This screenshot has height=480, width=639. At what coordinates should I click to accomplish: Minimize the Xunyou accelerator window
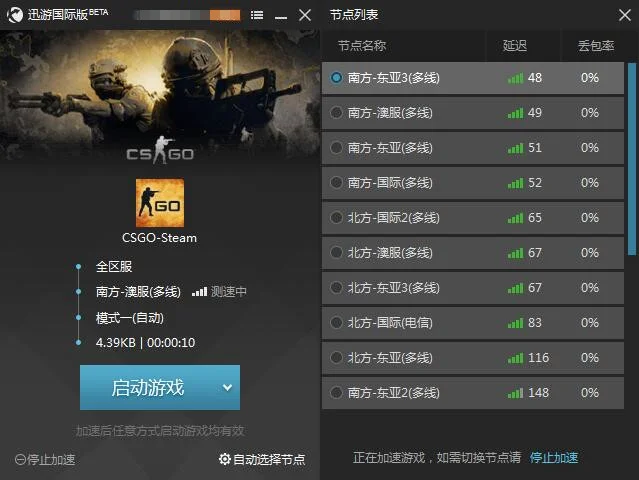point(281,17)
